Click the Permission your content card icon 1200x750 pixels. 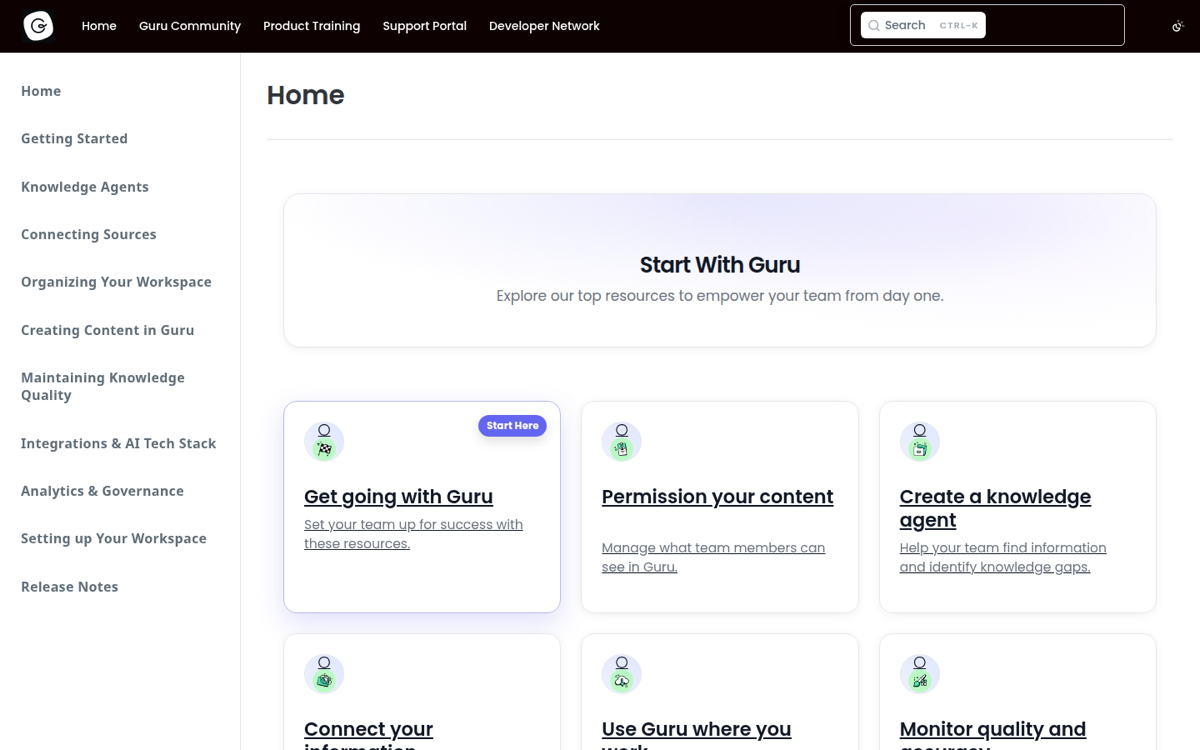tap(622, 441)
